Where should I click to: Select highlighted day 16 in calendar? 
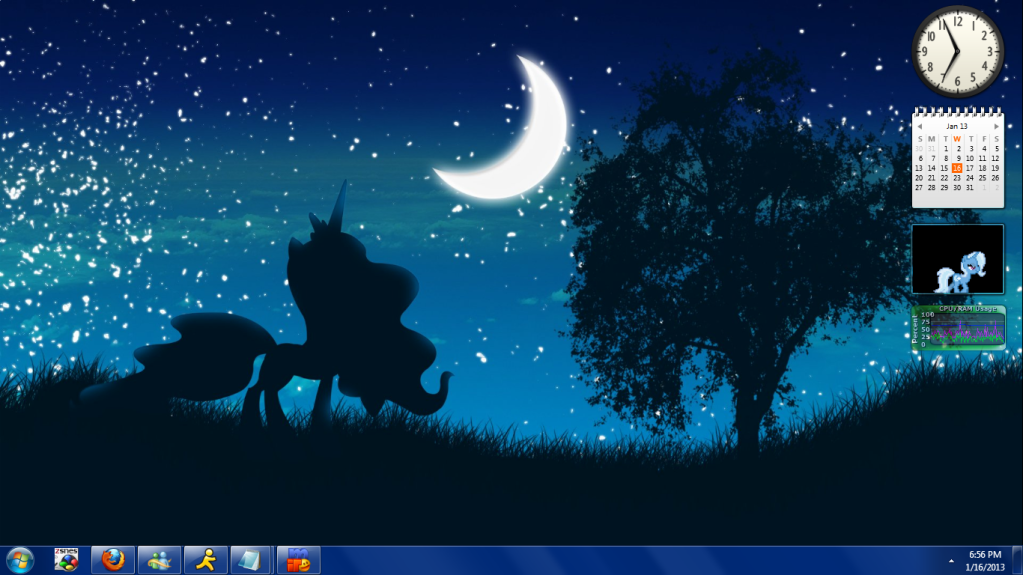(957, 168)
